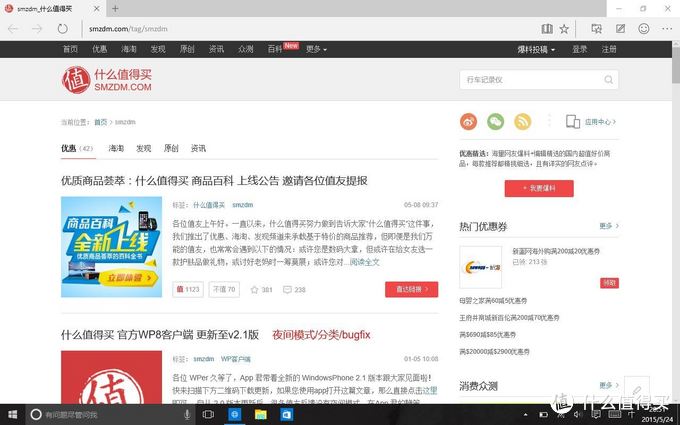
Task: Open reading view book icon
Action: coord(547,29)
